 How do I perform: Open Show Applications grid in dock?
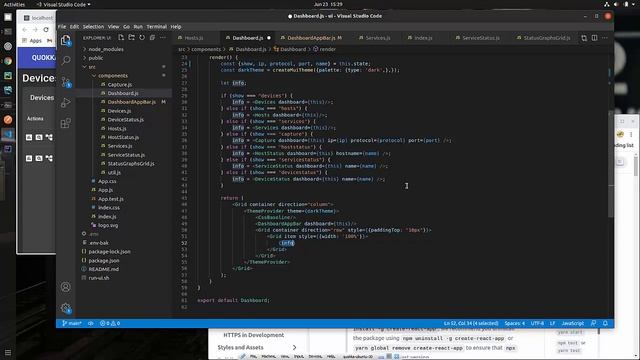[8, 353]
